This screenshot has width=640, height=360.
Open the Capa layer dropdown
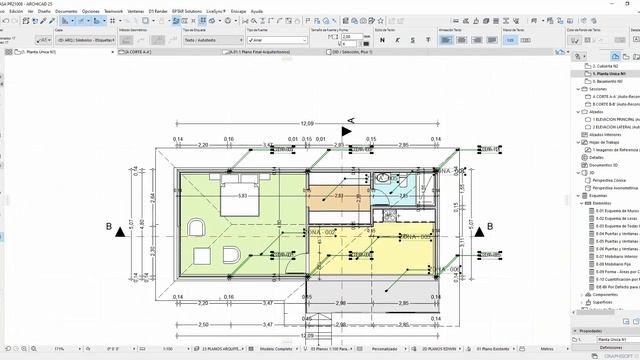(x=86, y=40)
